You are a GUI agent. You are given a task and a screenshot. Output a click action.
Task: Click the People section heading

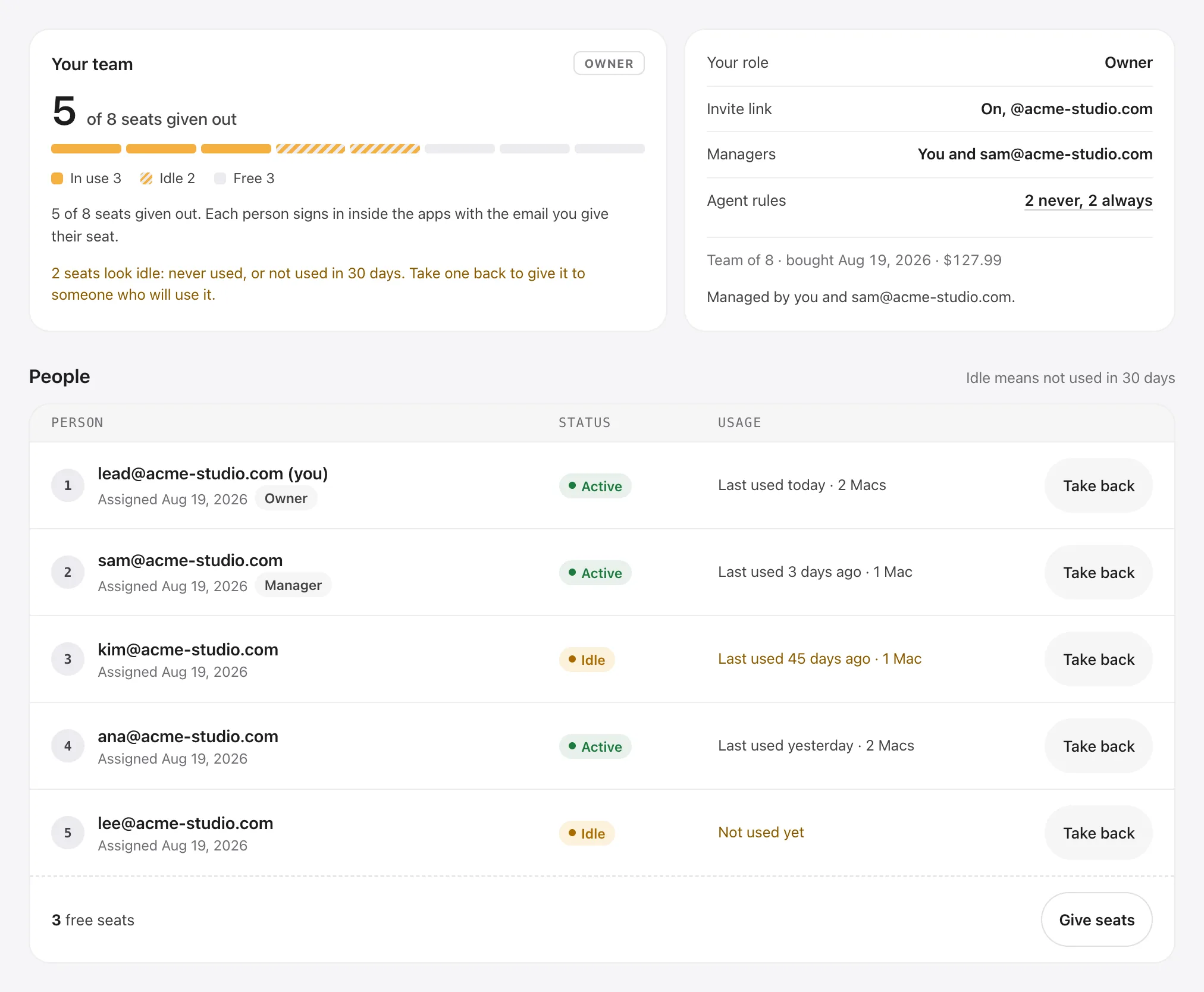point(59,376)
